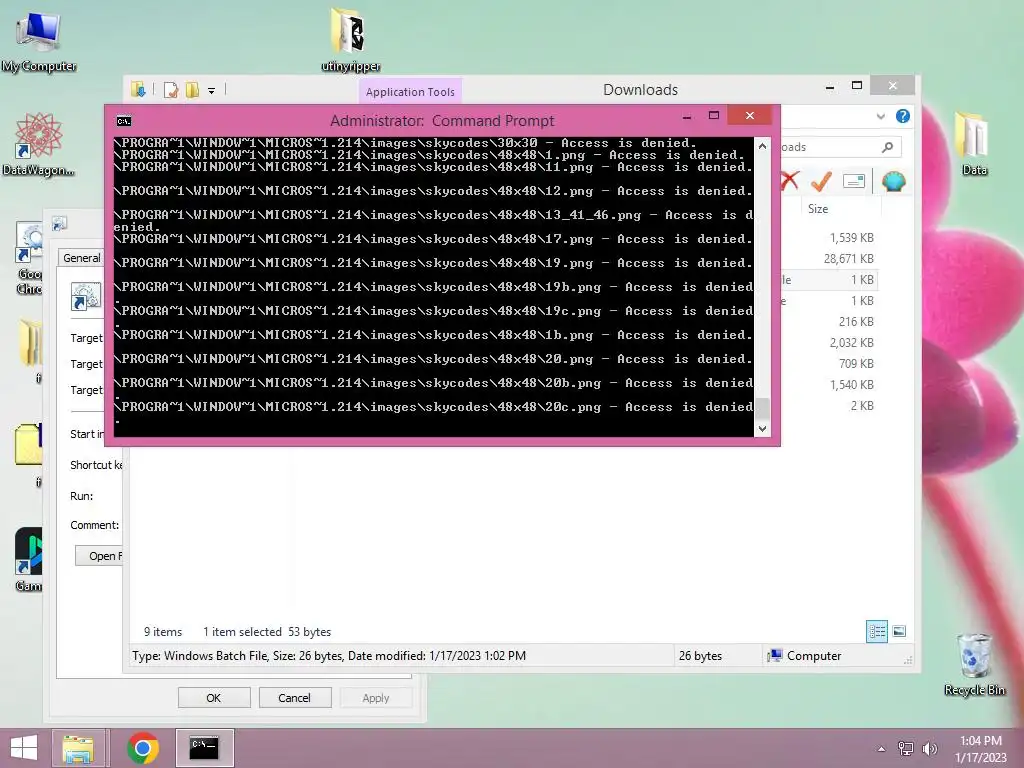Open Command Prompt window system menu icon
Image resolution: width=1024 pixels, height=768 pixels.
coord(123,121)
